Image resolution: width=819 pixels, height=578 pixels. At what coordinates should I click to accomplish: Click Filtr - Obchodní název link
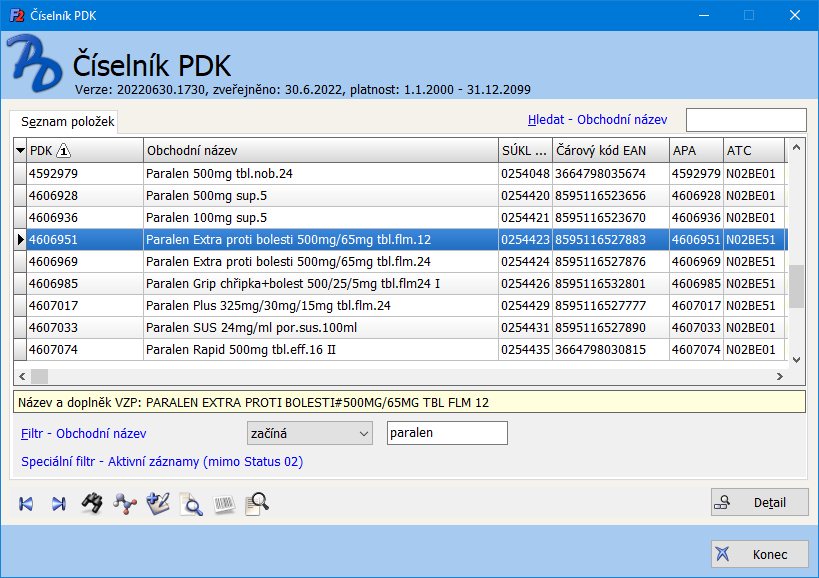pos(84,433)
